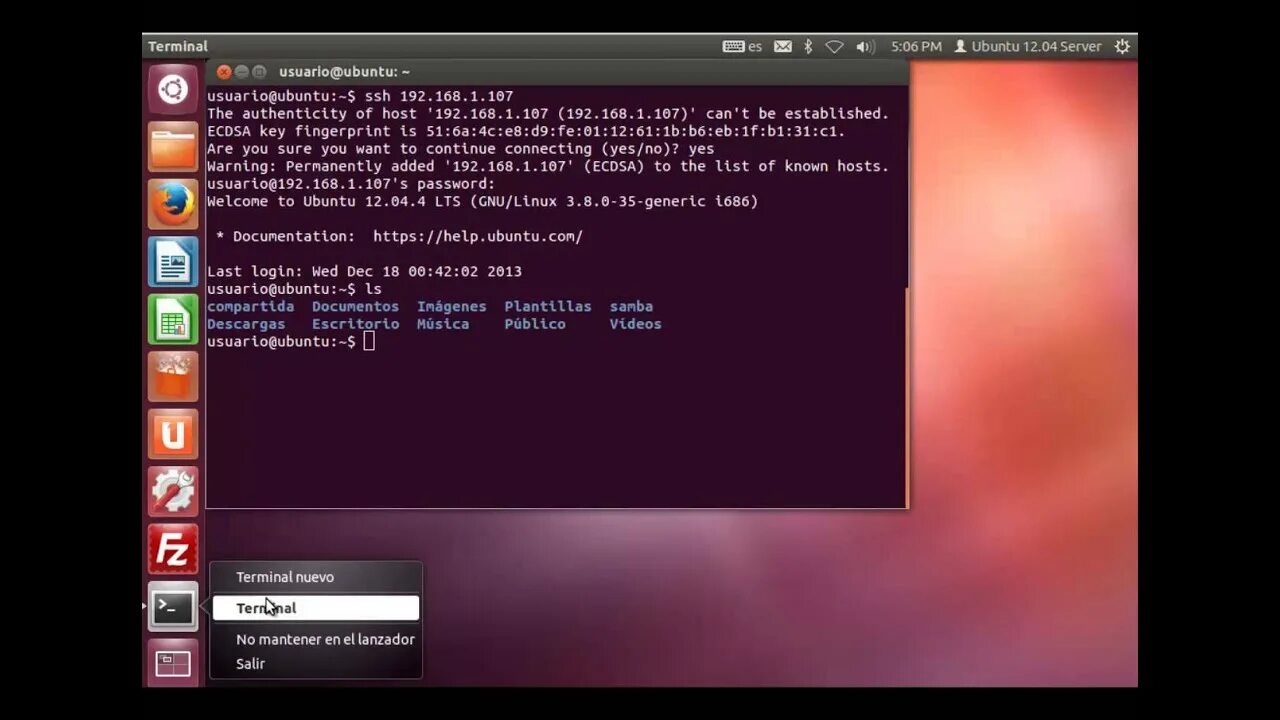Launch FileZilla from the launcher
The height and width of the screenshot is (720, 1280).
coord(173,550)
